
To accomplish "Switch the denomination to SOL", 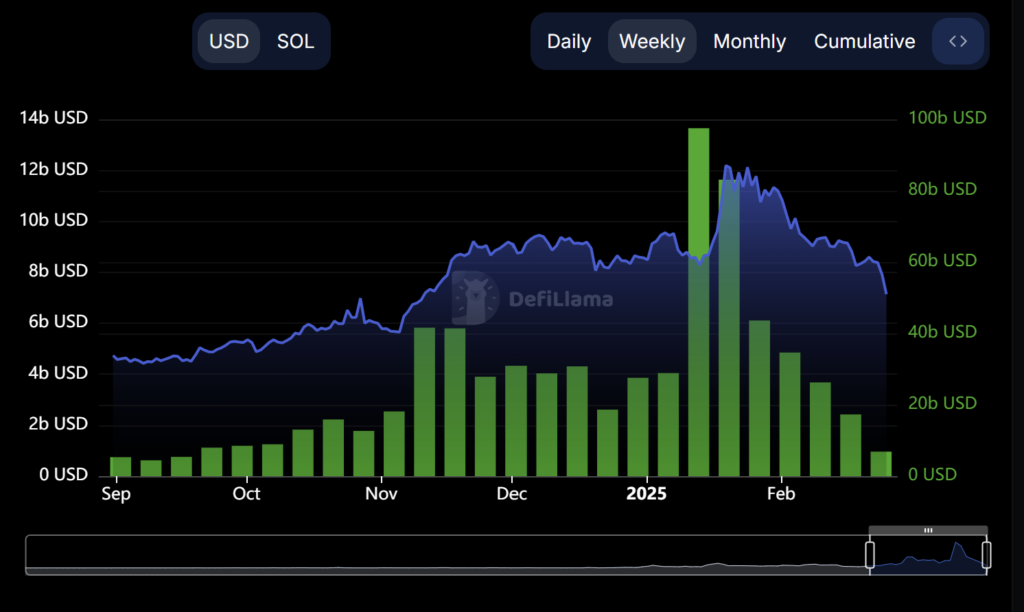I will click(x=295, y=41).
